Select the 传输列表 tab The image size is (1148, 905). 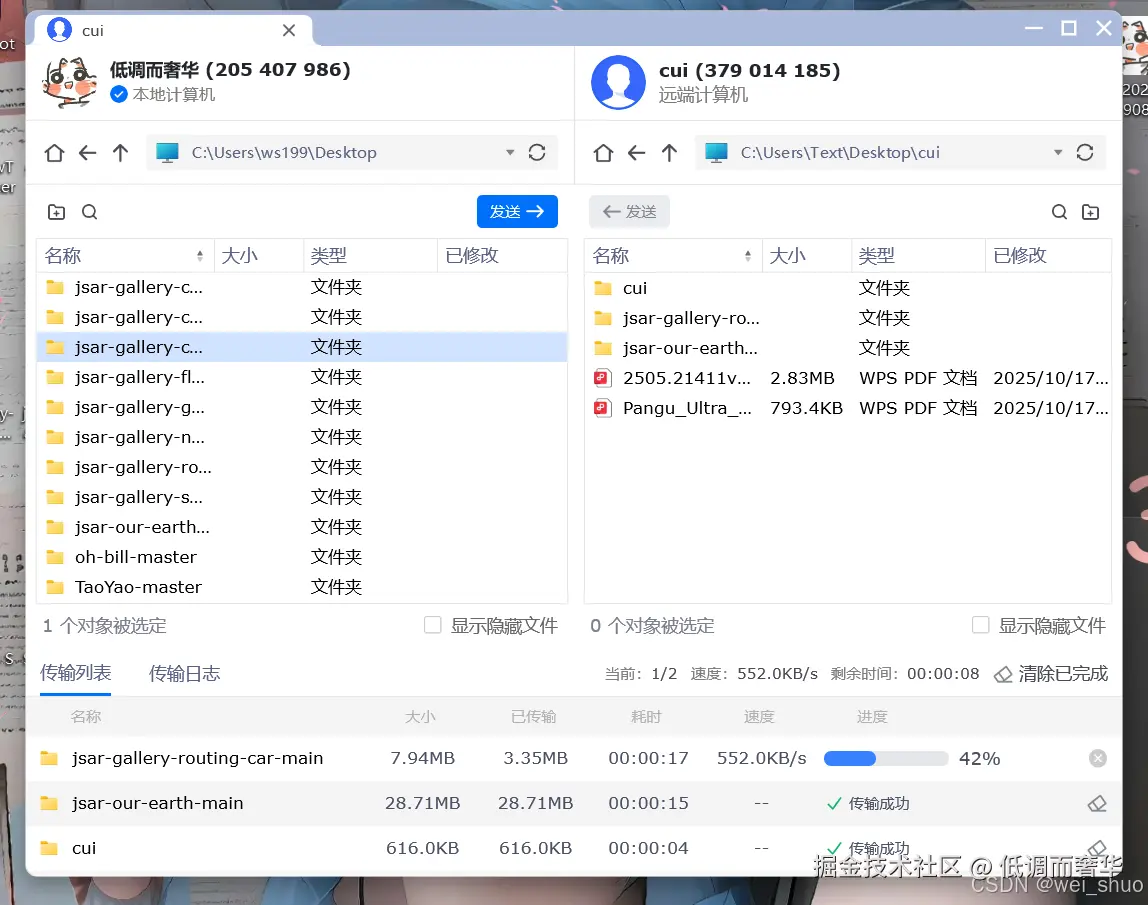pyautogui.click(x=75, y=673)
